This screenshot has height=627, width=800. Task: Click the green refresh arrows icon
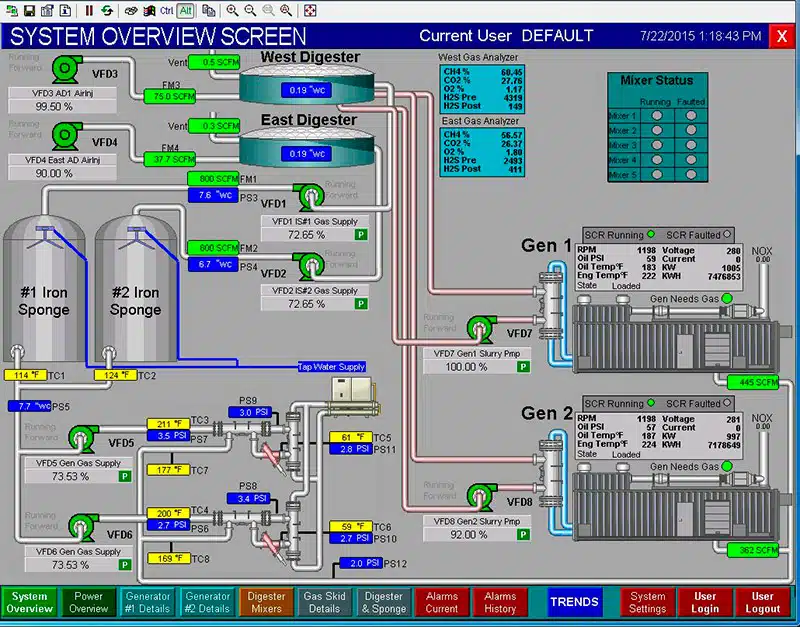[106, 10]
